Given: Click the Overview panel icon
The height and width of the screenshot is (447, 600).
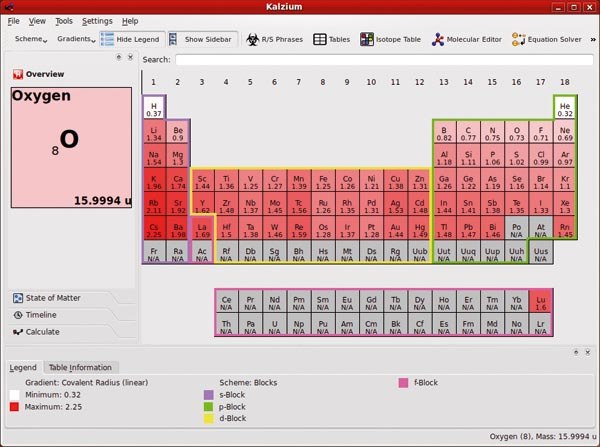Looking at the screenshot, I should pos(18,74).
